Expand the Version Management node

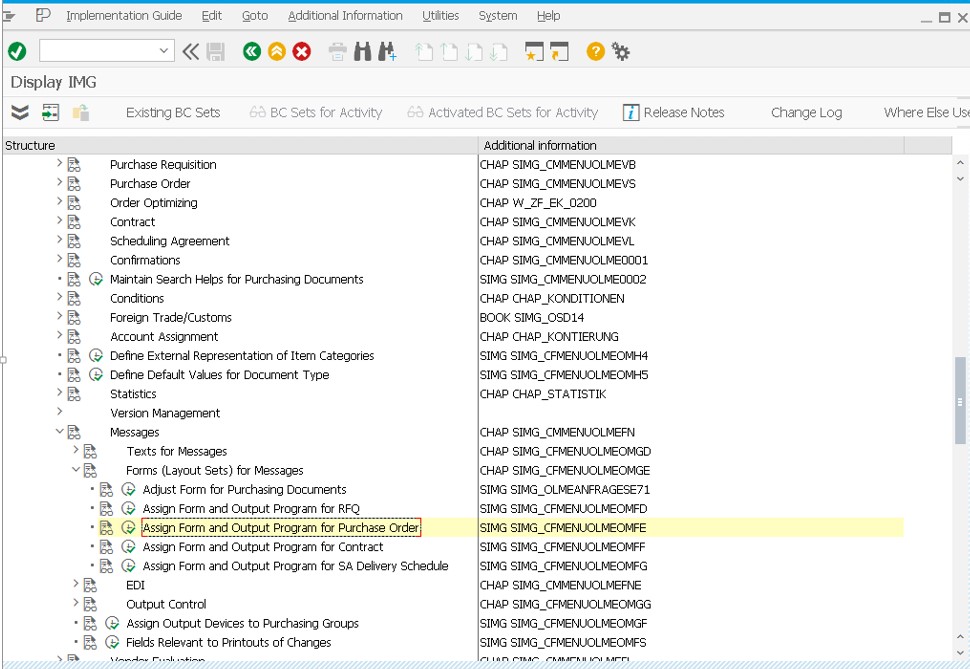coord(59,412)
